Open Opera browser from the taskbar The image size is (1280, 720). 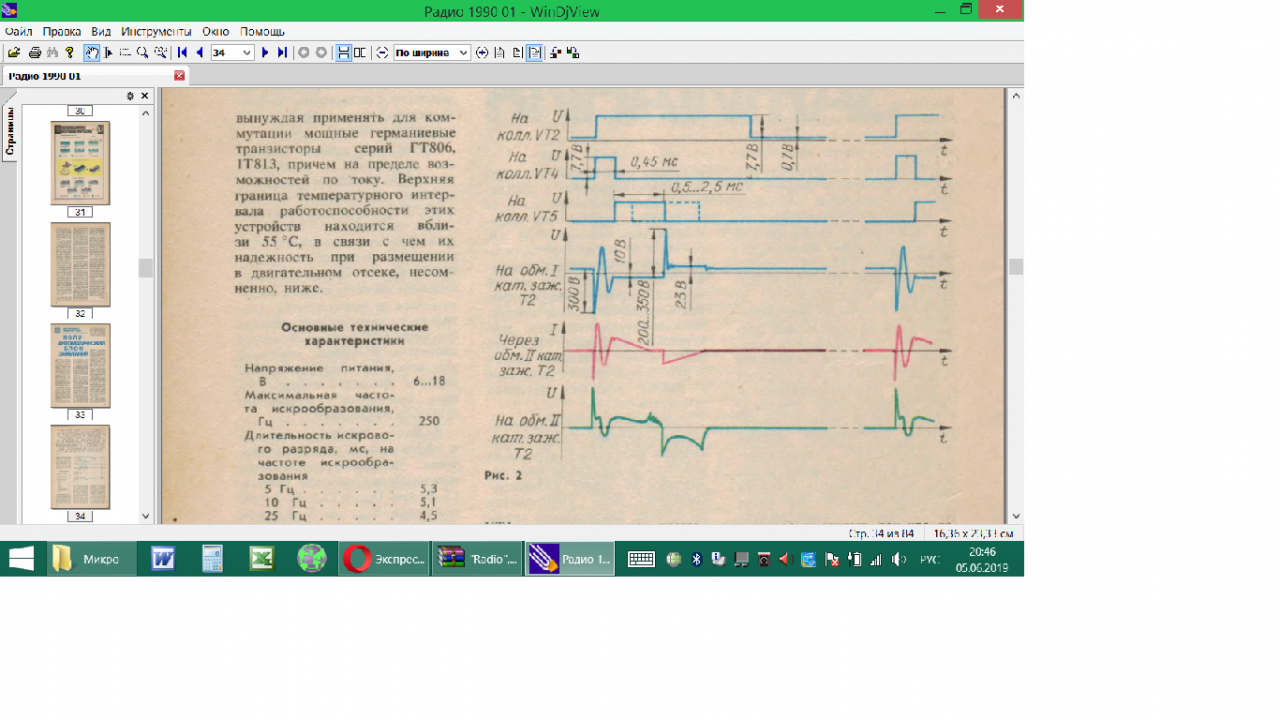point(385,559)
